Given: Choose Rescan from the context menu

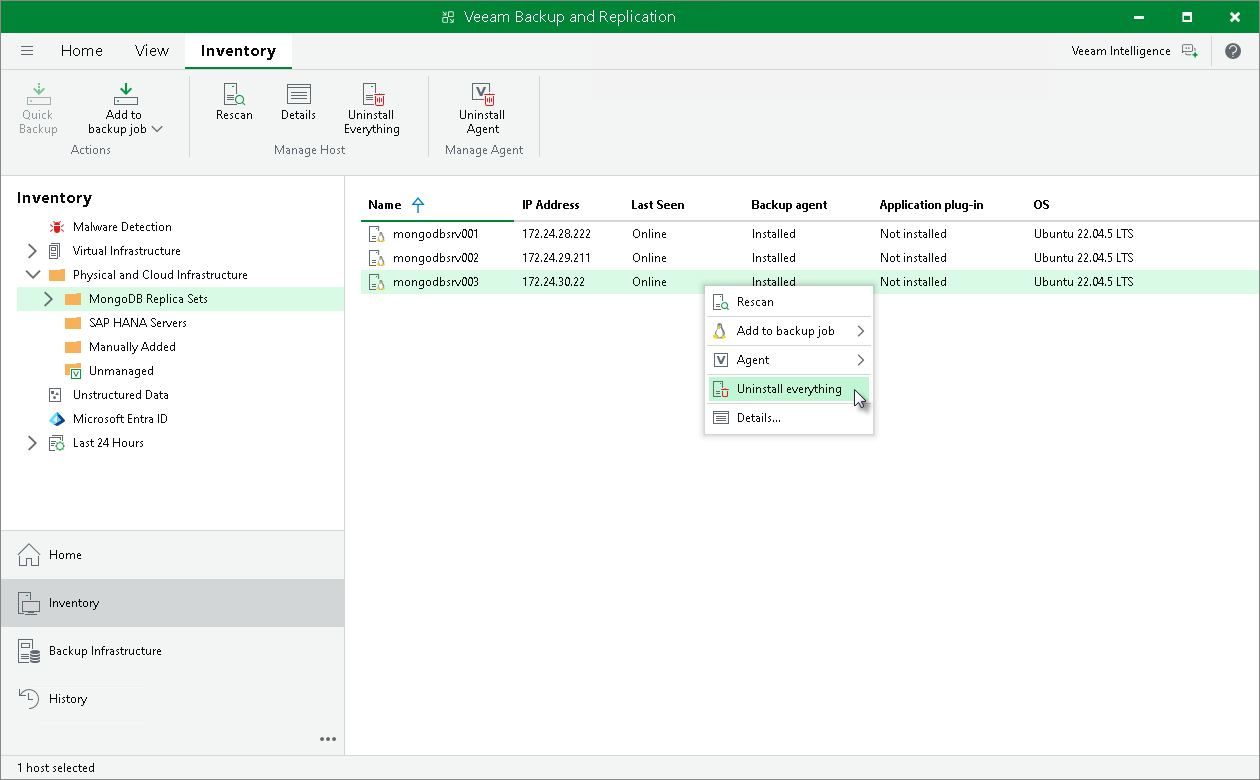Looking at the screenshot, I should 789,302.
